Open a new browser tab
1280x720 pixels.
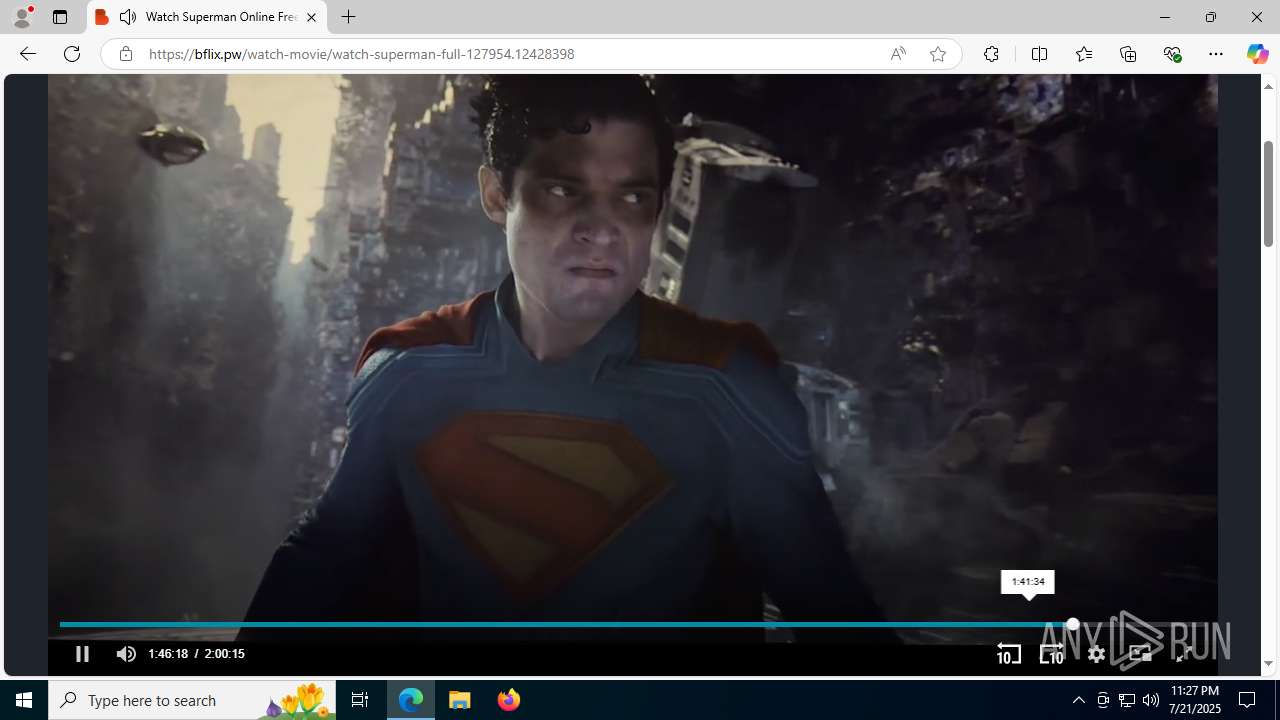348,17
